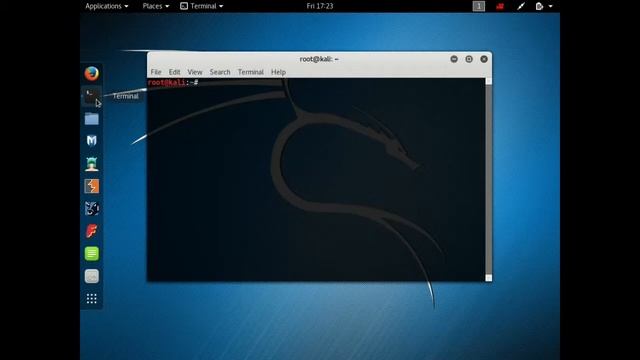Launch Metasploit from the dock
This screenshot has width=640, height=360.
(91, 141)
